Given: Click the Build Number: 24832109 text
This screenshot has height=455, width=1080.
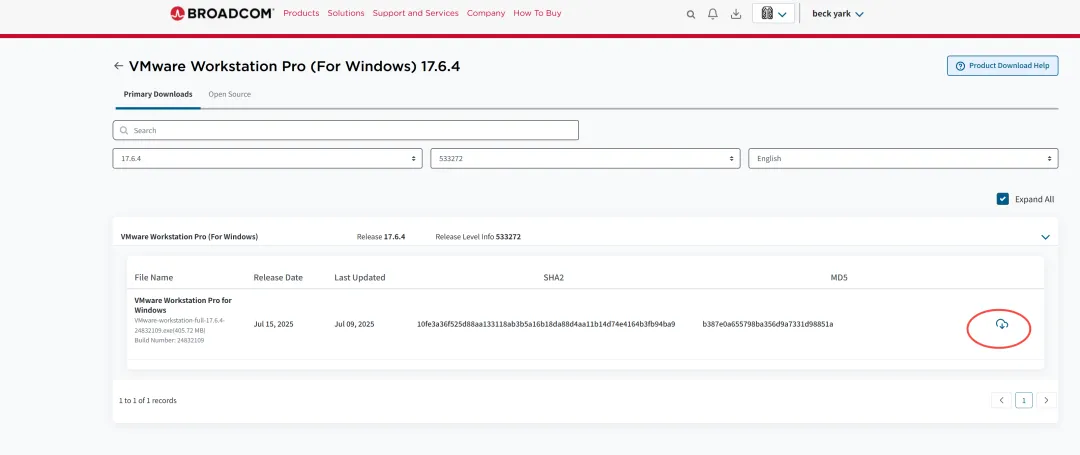Looking at the screenshot, I should coord(169,341).
